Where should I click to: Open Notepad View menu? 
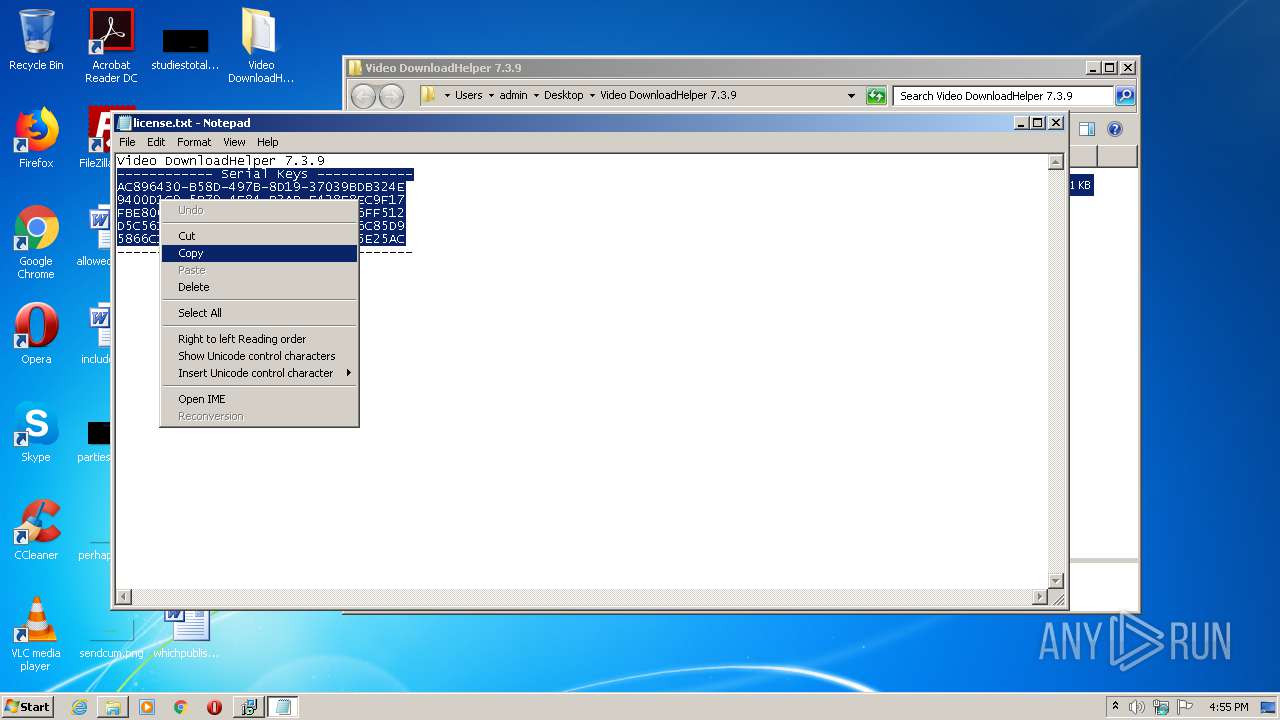coord(234,142)
